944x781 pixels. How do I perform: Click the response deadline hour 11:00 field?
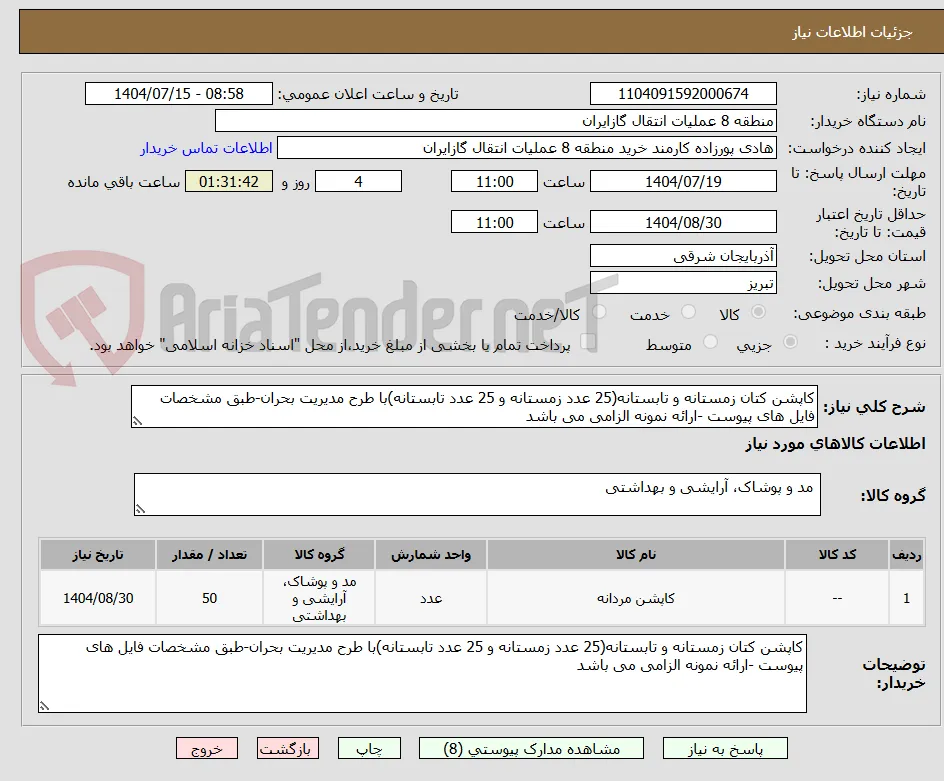[x=494, y=181]
